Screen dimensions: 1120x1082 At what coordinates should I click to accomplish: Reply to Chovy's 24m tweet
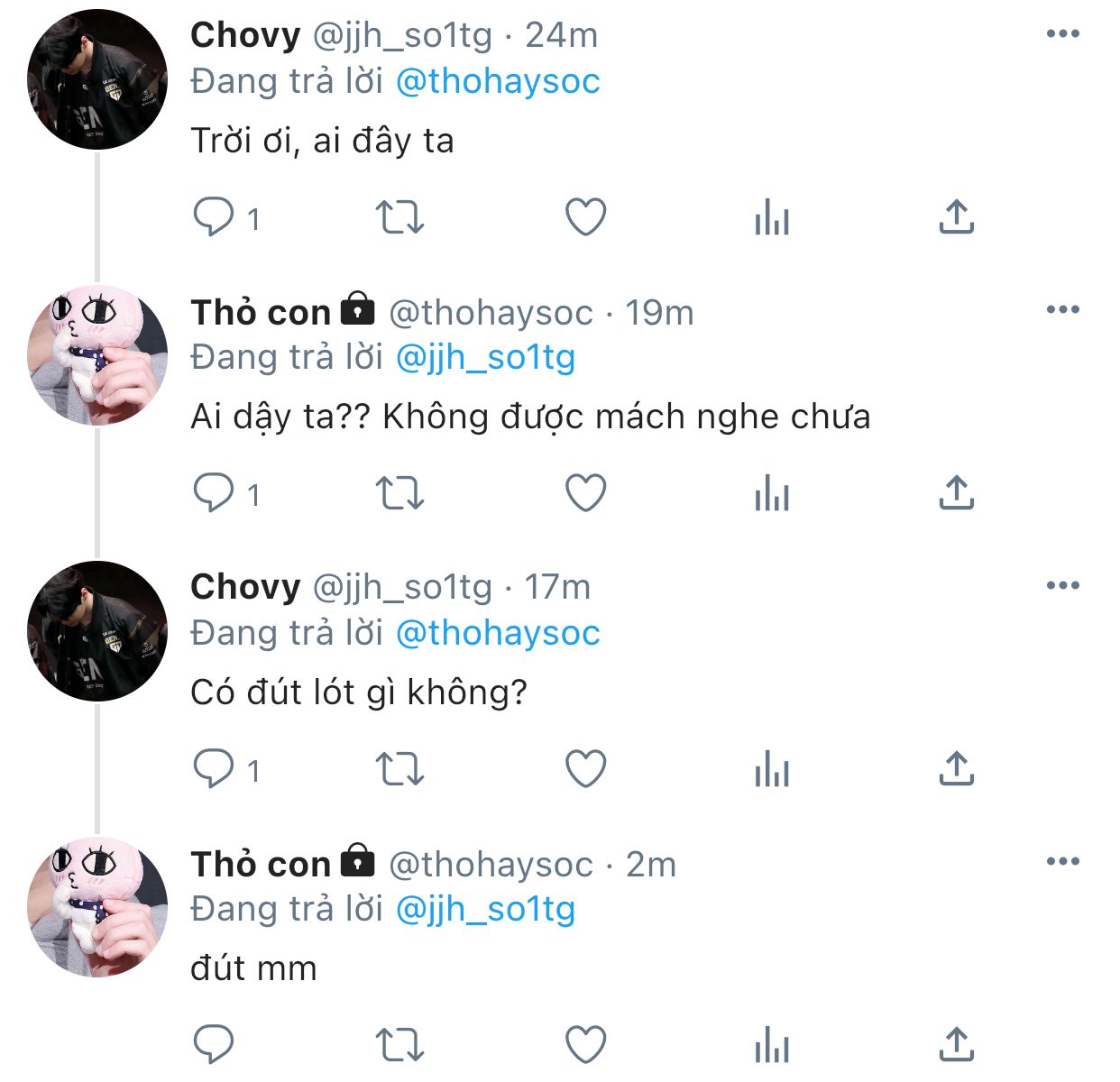point(215,217)
